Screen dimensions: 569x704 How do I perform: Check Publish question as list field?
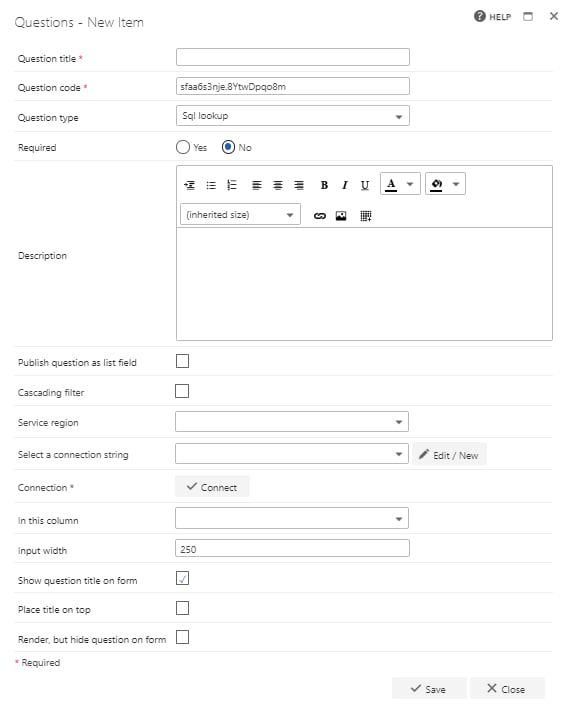point(182,361)
